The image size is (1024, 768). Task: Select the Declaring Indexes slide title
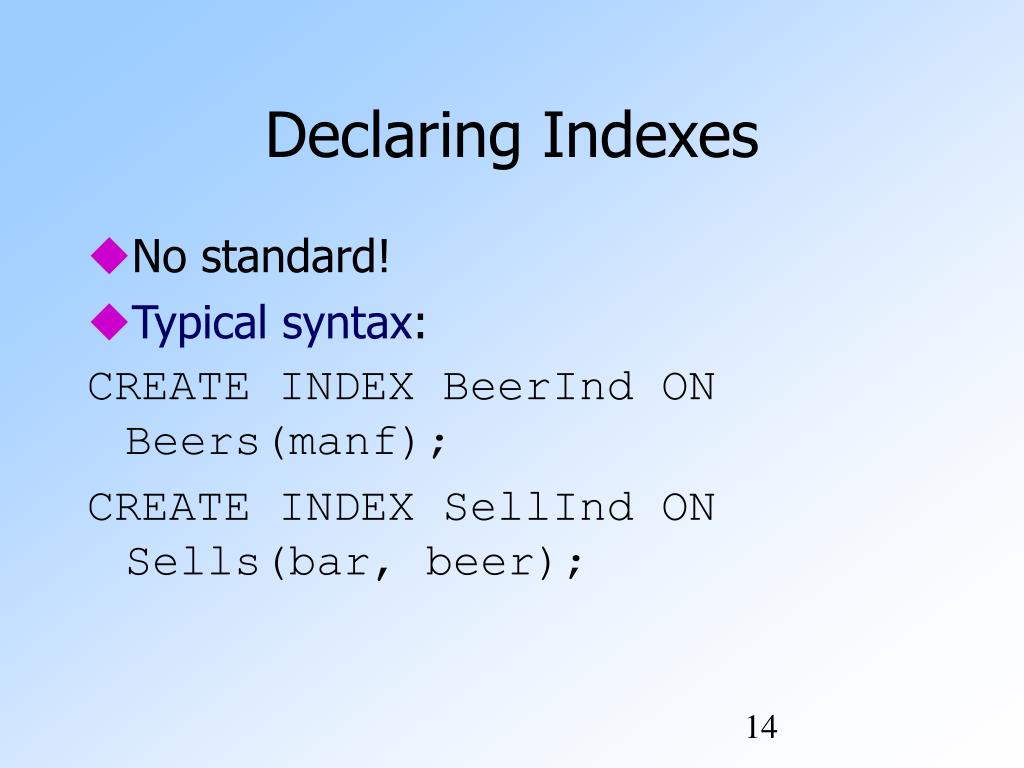(512, 136)
